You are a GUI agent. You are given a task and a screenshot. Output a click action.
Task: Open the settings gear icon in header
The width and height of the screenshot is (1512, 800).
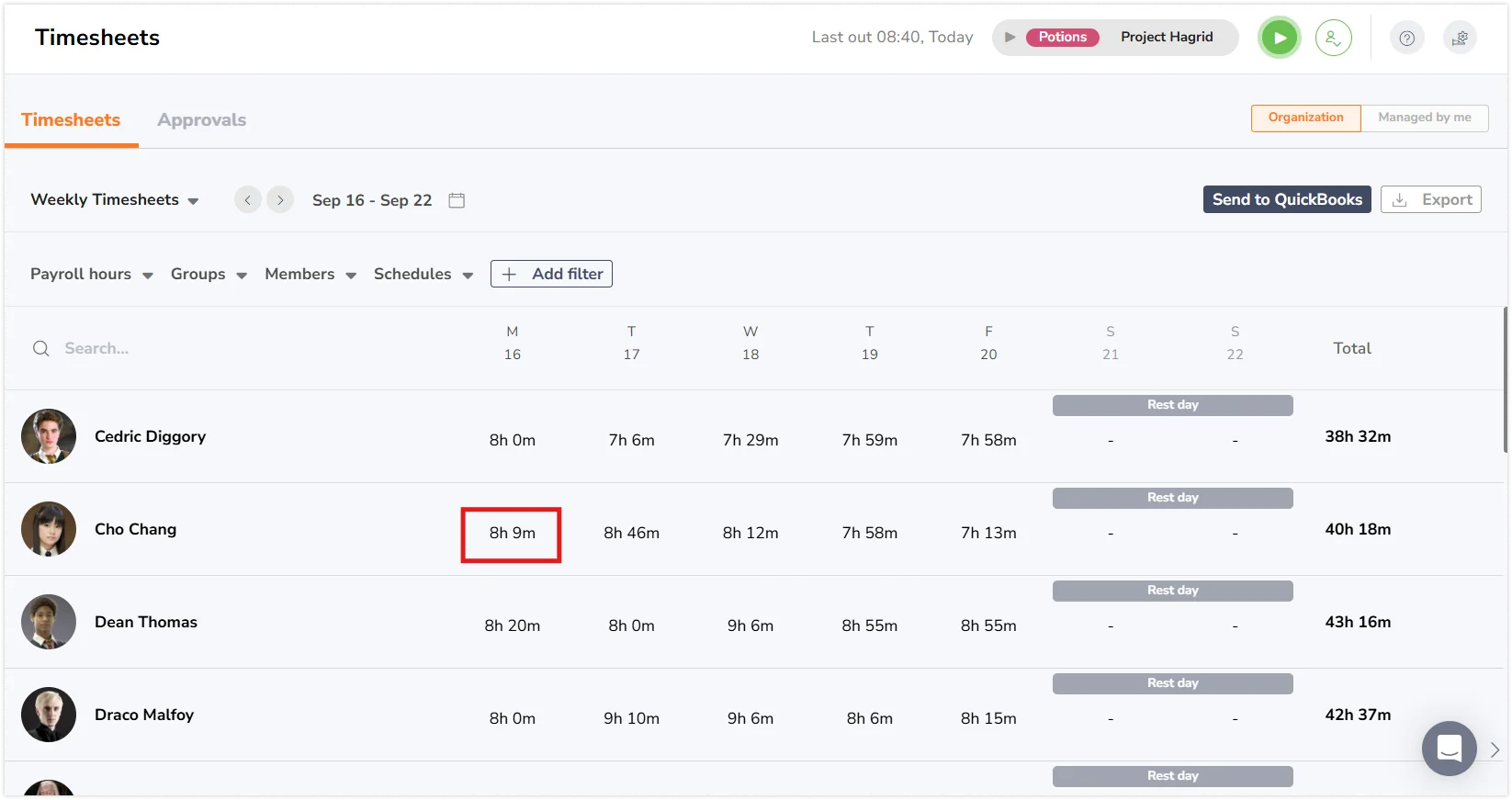[1460, 38]
